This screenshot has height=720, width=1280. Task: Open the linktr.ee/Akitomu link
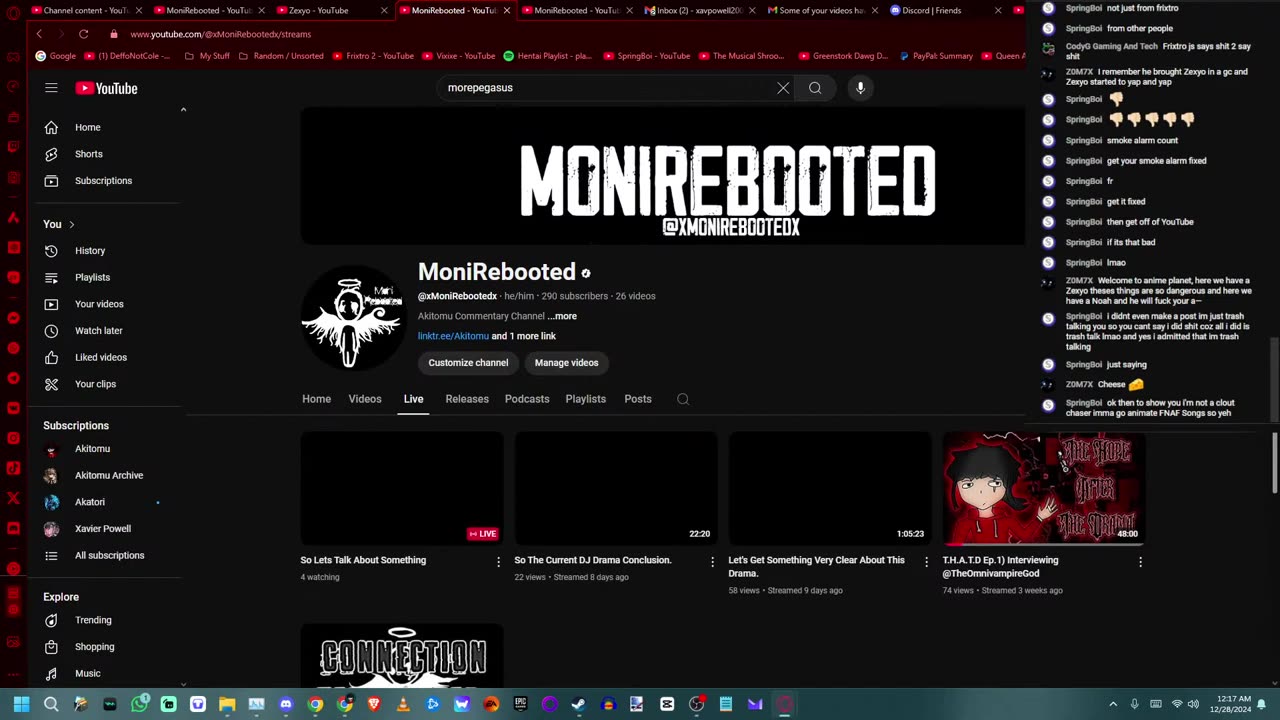tap(453, 336)
